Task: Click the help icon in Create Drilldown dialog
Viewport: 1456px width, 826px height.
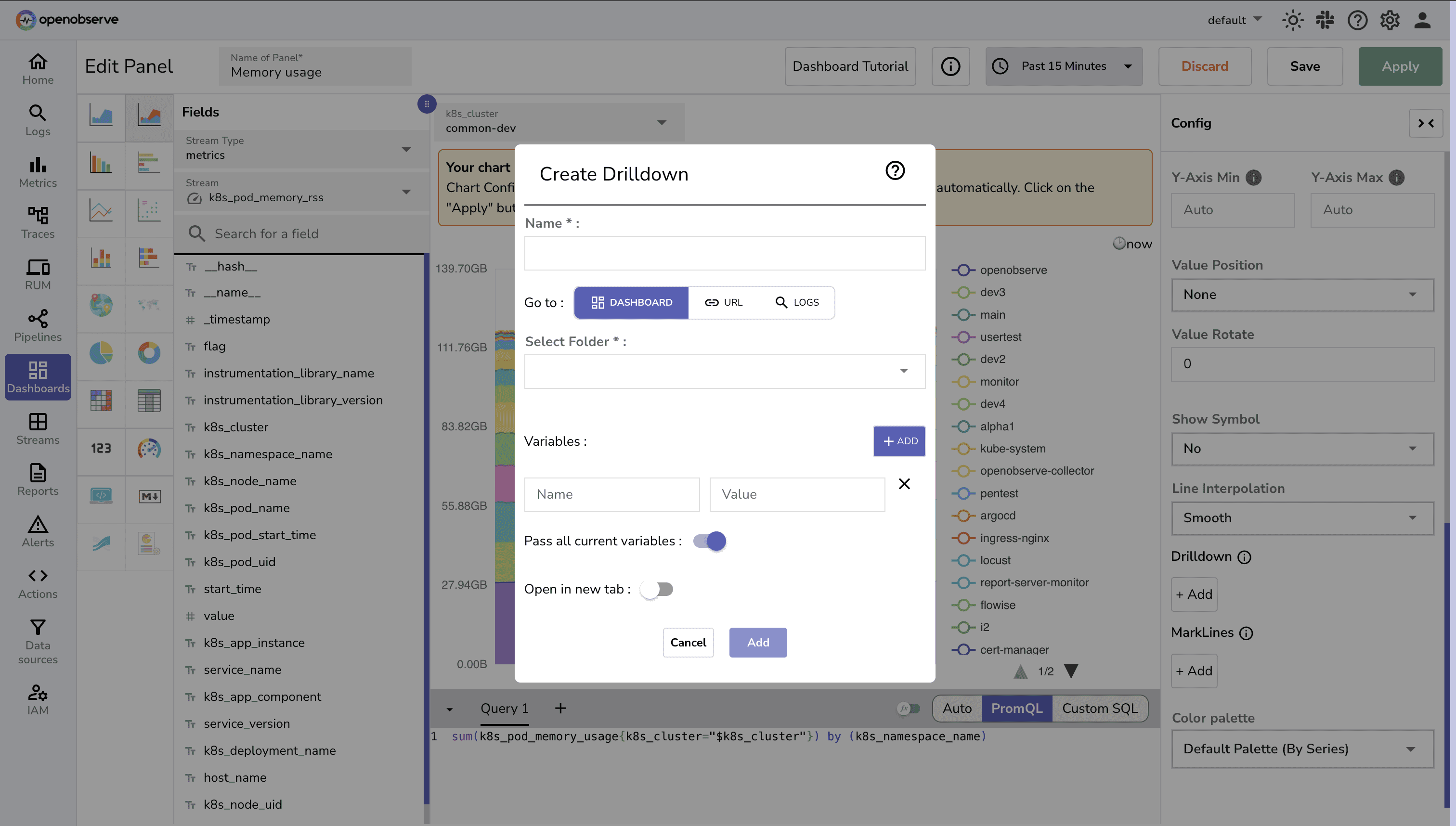Action: (x=895, y=170)
